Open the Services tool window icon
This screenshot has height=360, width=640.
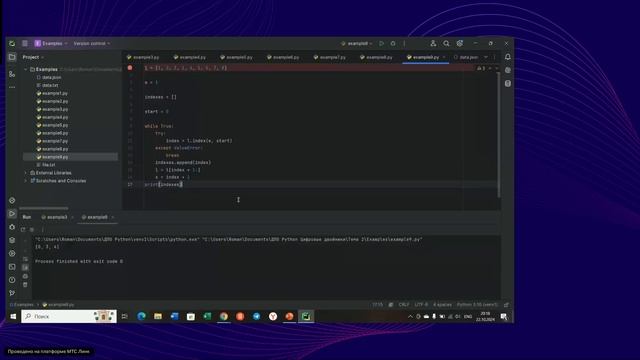point(12,253)
